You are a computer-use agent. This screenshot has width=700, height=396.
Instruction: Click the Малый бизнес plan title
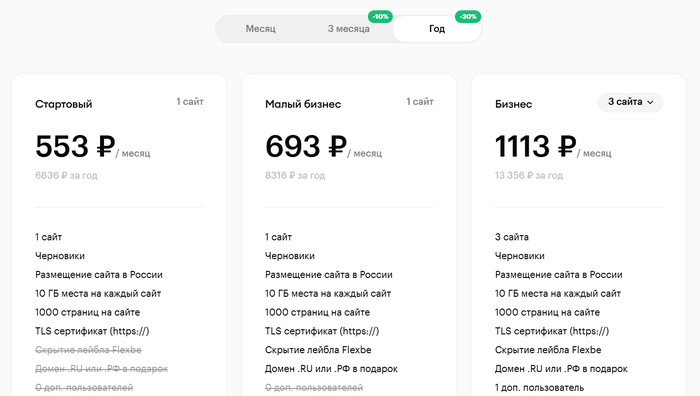pos(303,104)
